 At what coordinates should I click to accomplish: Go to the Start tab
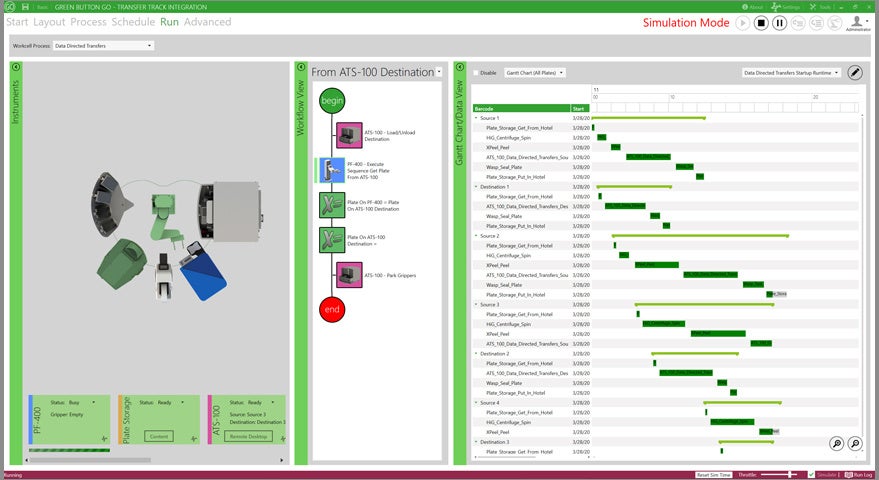click(x=17, y=22)
